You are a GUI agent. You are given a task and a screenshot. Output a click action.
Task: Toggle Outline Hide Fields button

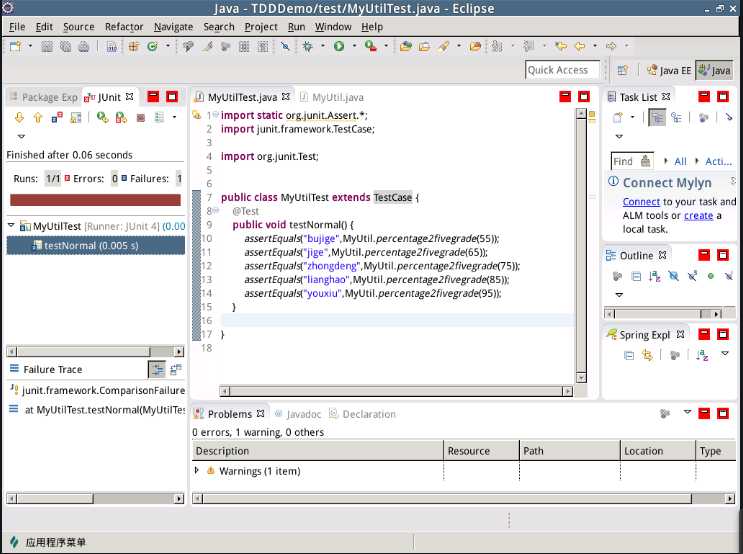tap(673, 276)
